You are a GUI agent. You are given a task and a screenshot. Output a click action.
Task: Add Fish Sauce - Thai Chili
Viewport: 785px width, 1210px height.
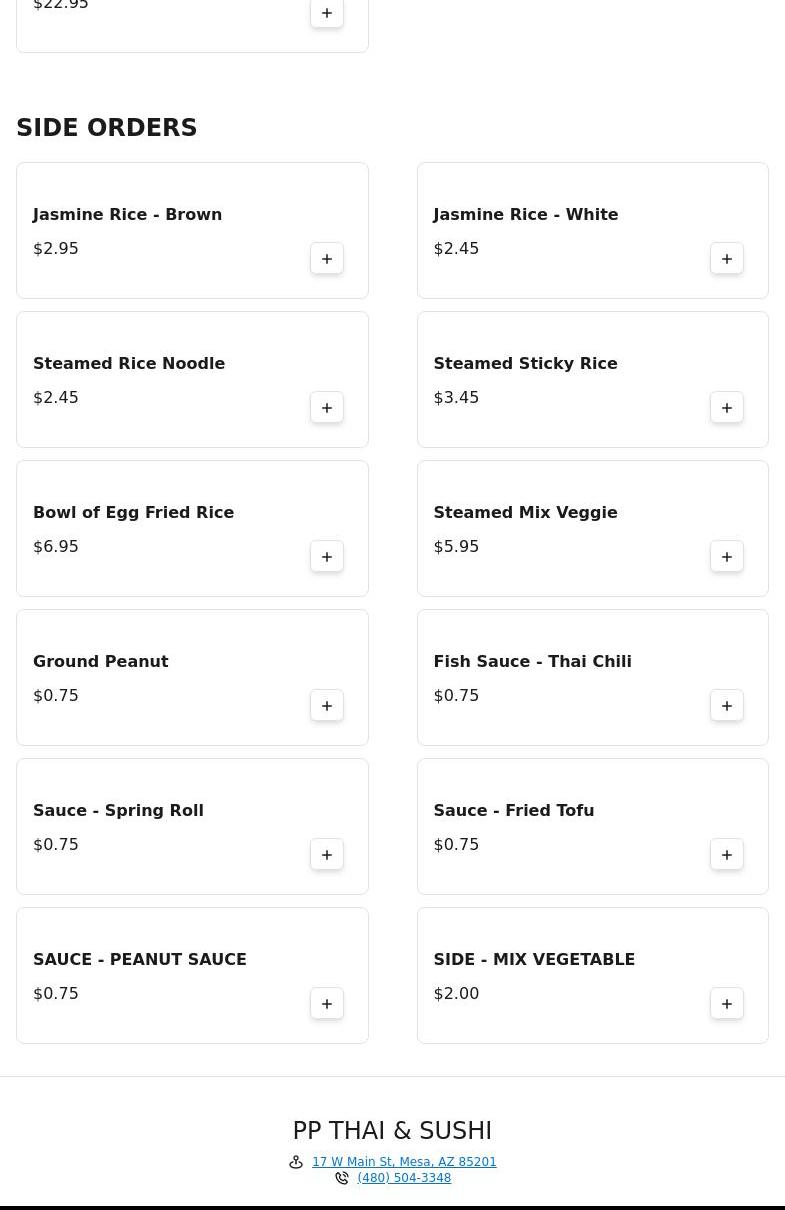tap(727, 706)
